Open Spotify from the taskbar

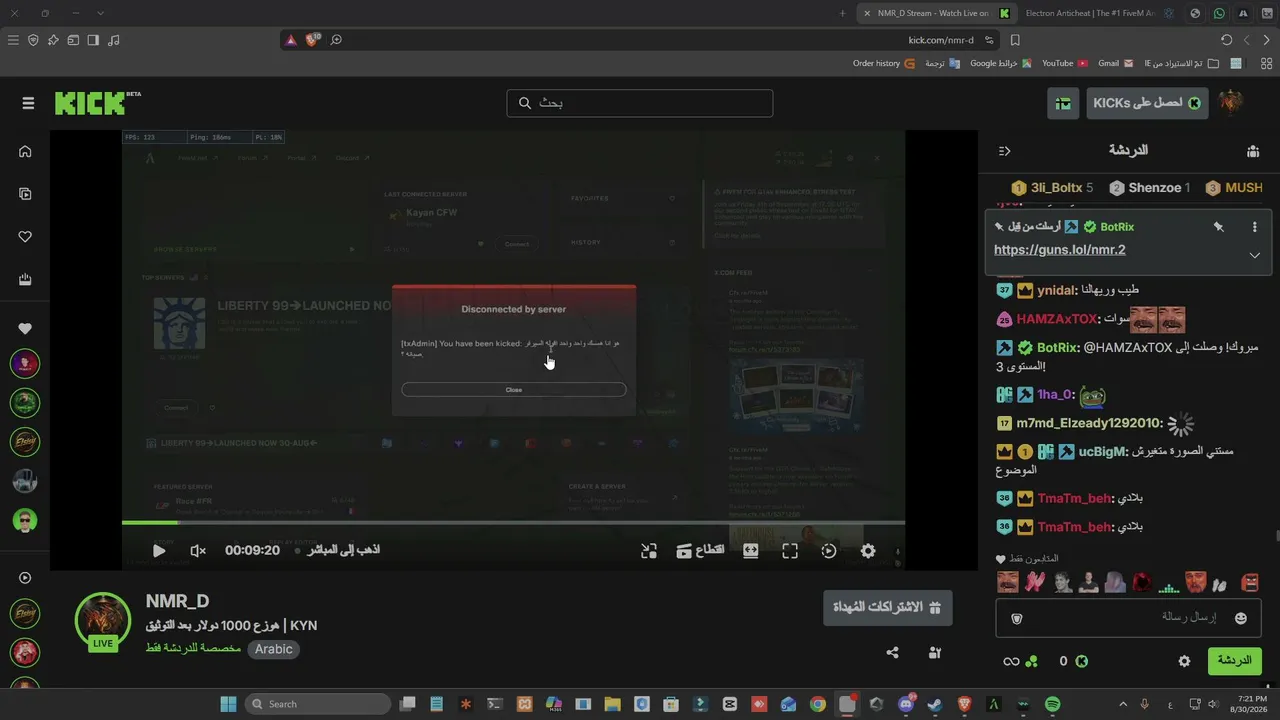pyautogui.click(x=1052, y=704)
